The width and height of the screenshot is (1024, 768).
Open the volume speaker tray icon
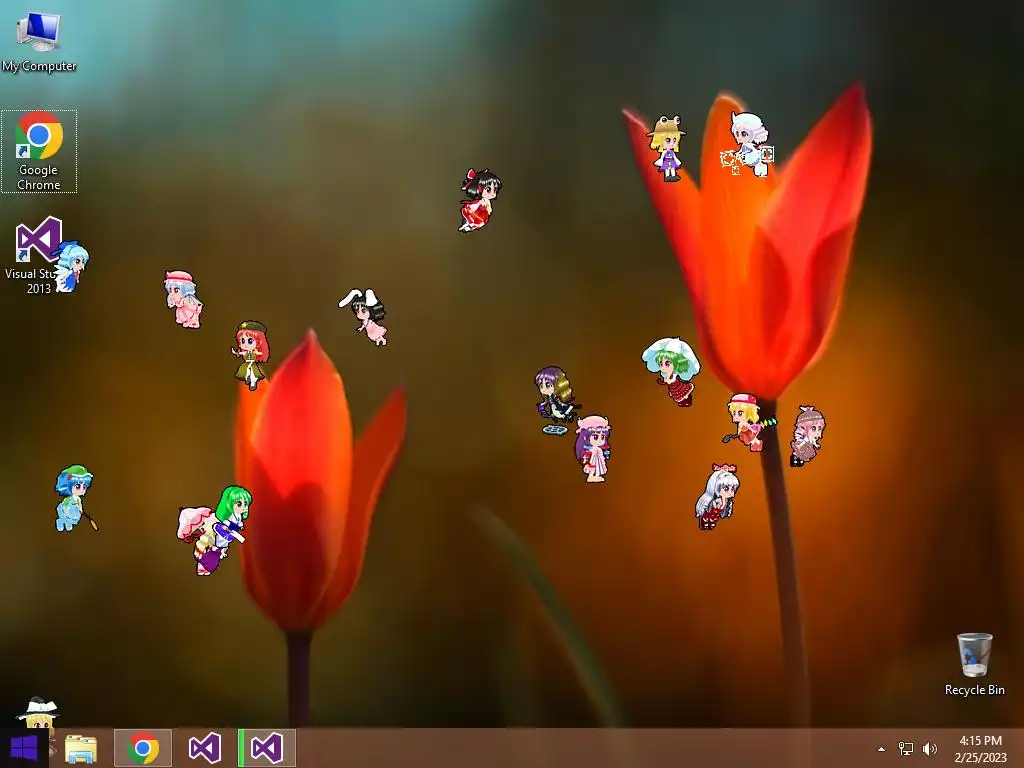point(930,749)
